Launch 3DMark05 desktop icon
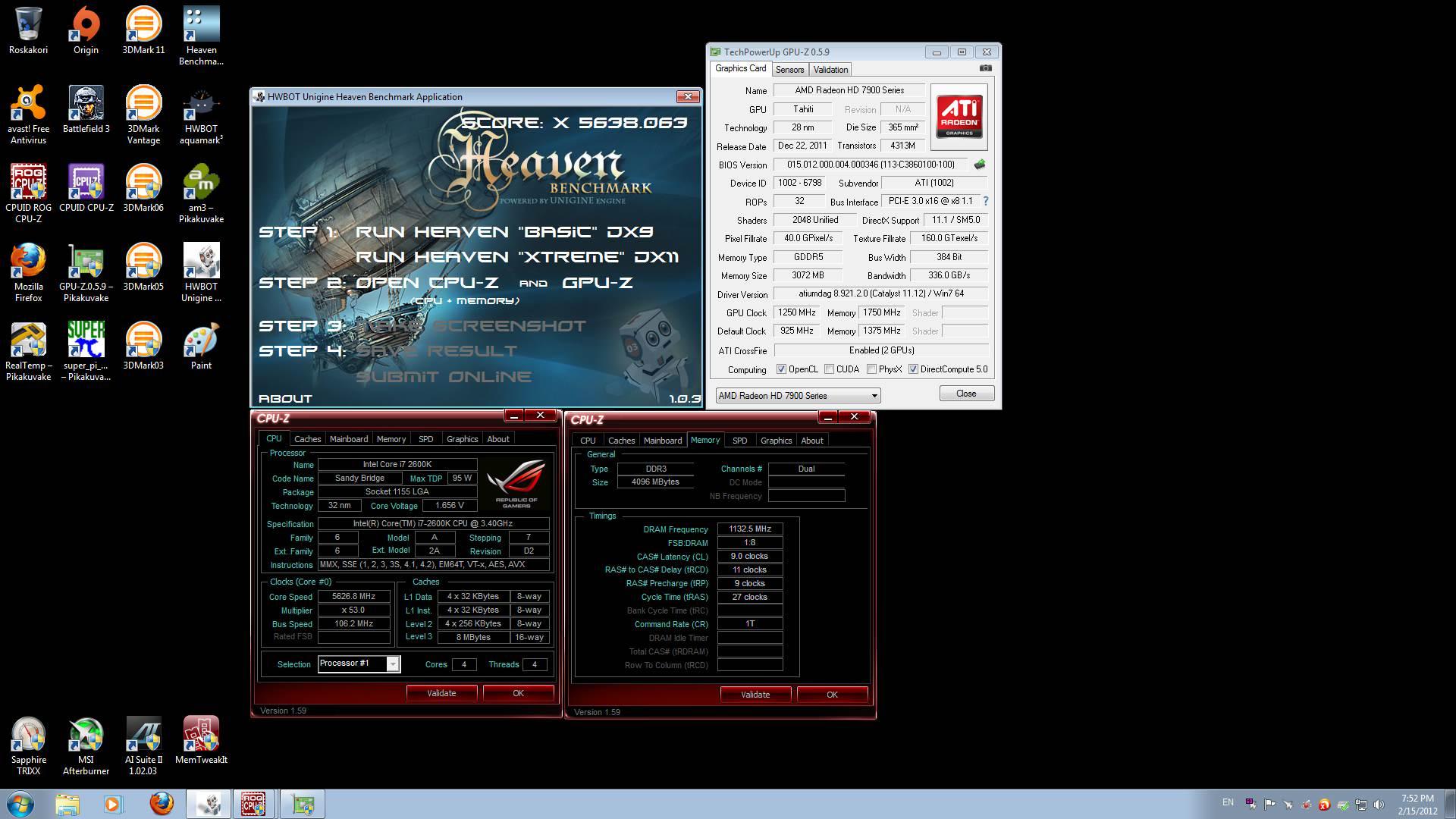 pos(143,267)
